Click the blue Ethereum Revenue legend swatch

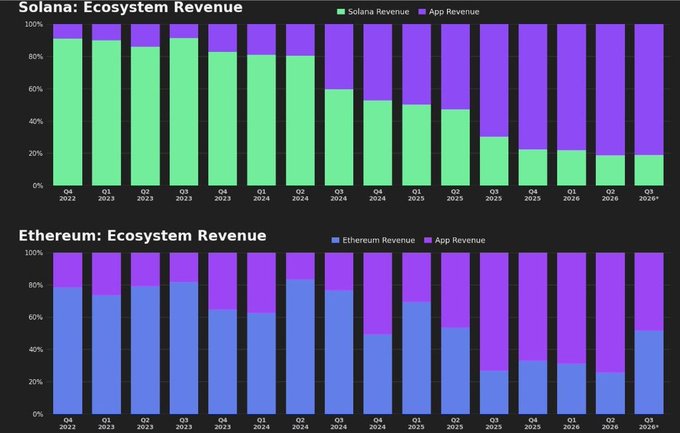click(335, 240)
